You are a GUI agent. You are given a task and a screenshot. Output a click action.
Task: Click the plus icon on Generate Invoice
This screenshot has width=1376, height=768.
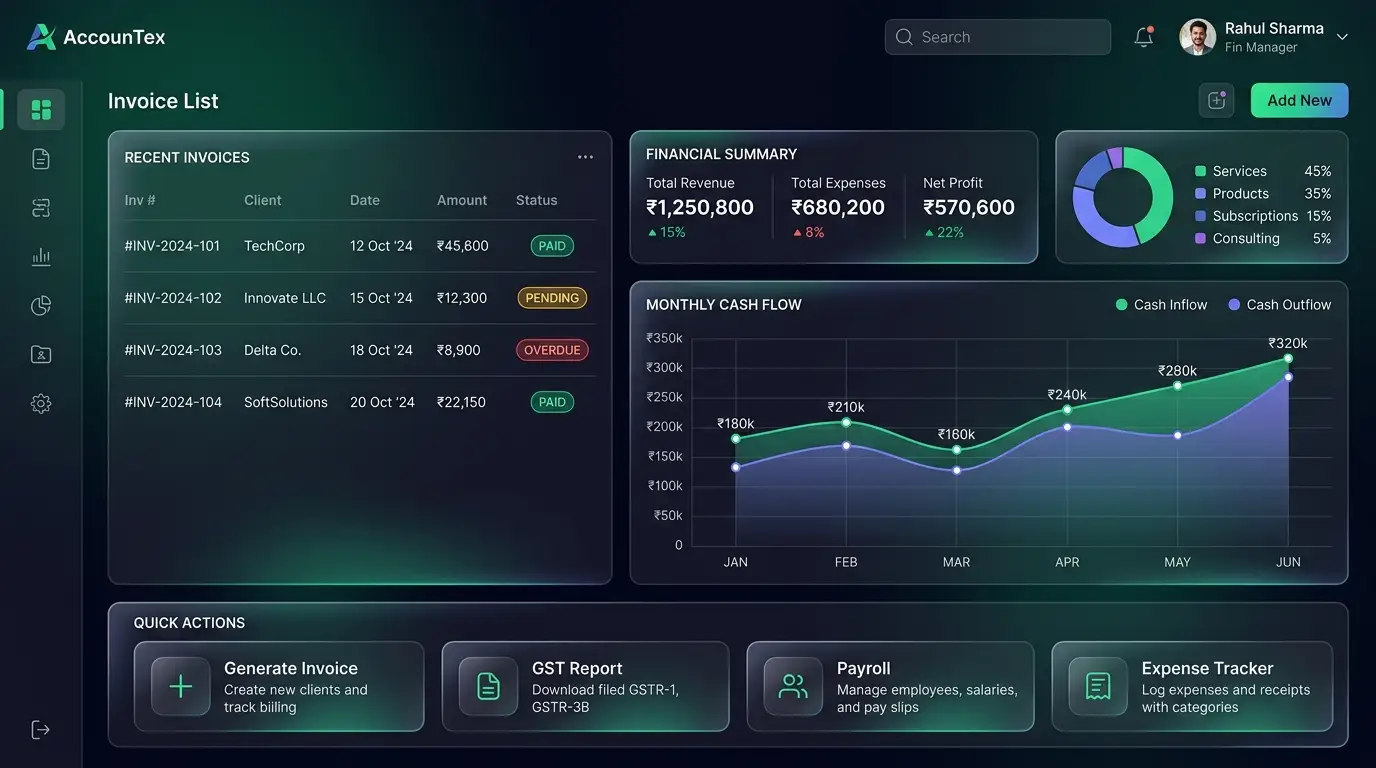click(181, 686)
